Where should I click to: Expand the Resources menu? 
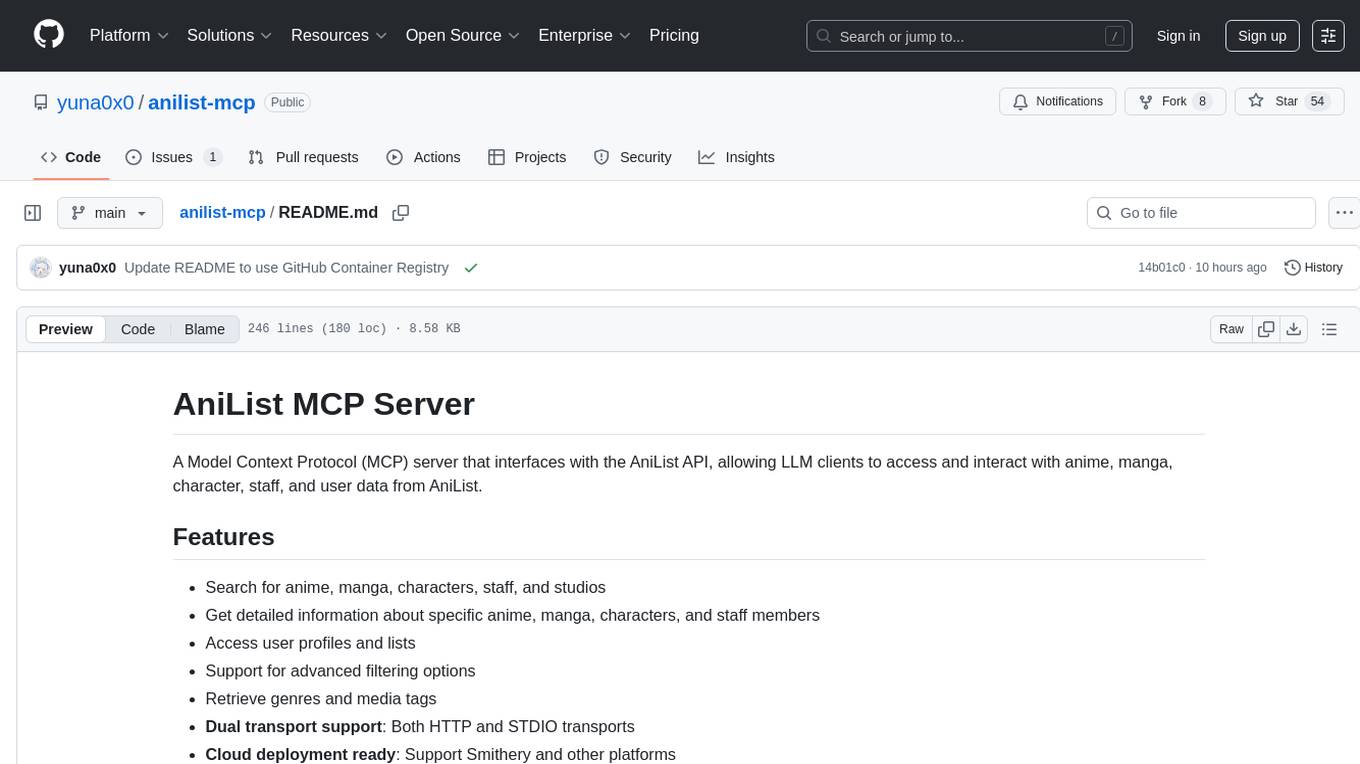[x=339, y=35]
